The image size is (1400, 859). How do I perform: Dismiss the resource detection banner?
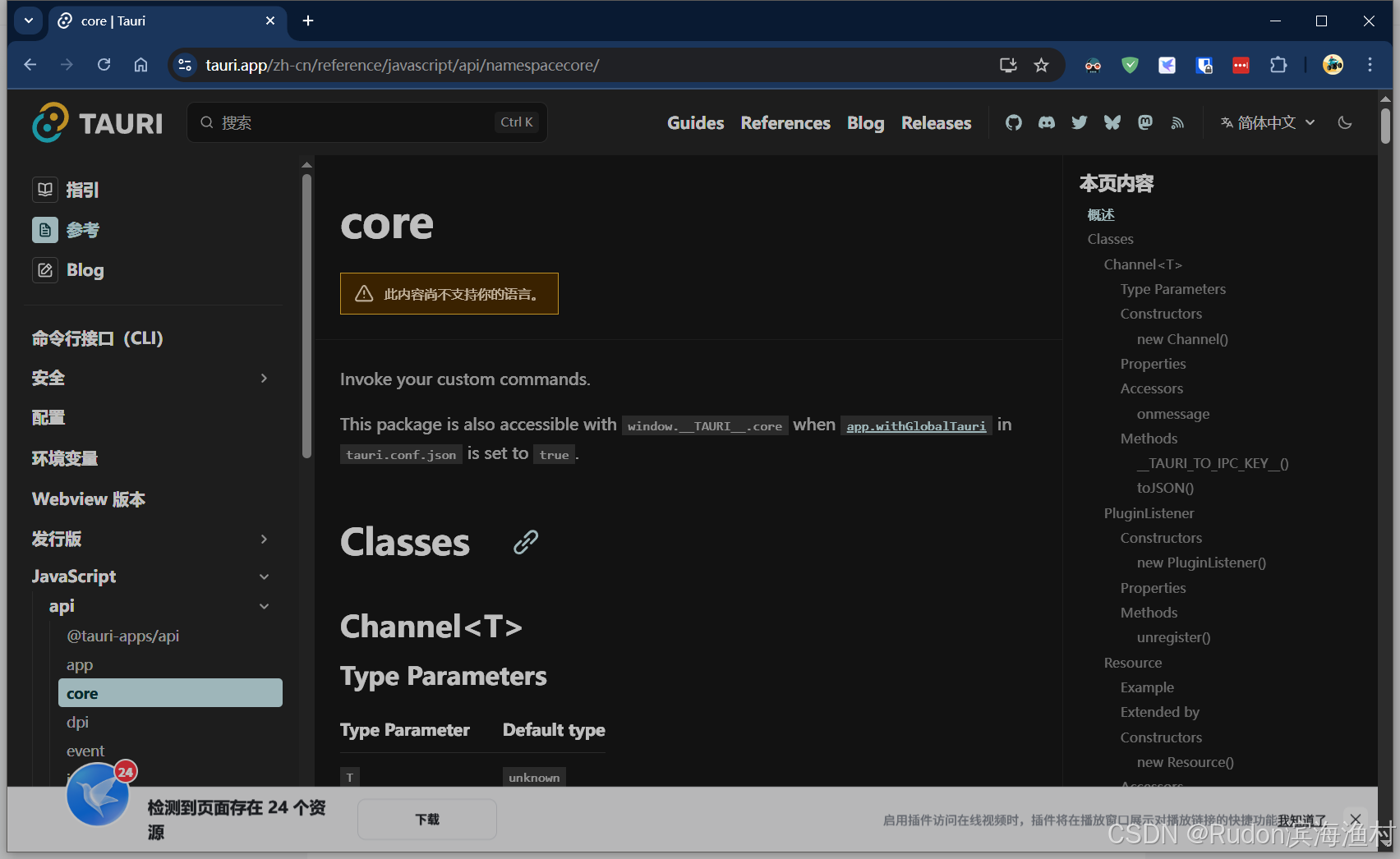[x=1356, y=819]
